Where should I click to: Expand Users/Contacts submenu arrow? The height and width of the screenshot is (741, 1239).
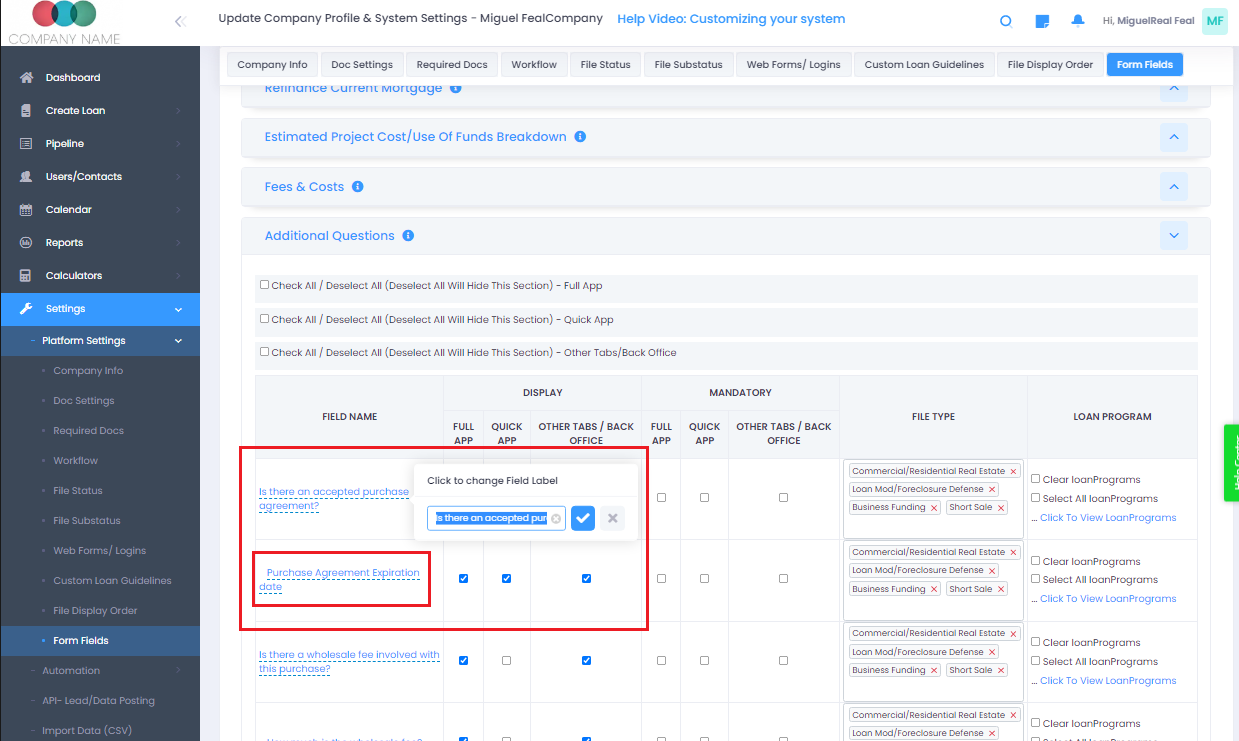178,177
